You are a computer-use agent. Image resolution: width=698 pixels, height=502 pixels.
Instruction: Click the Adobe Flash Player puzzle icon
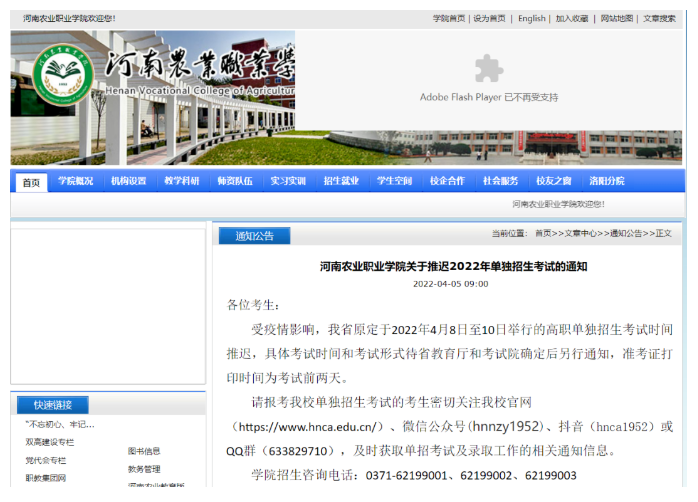[x=488, y=69]
